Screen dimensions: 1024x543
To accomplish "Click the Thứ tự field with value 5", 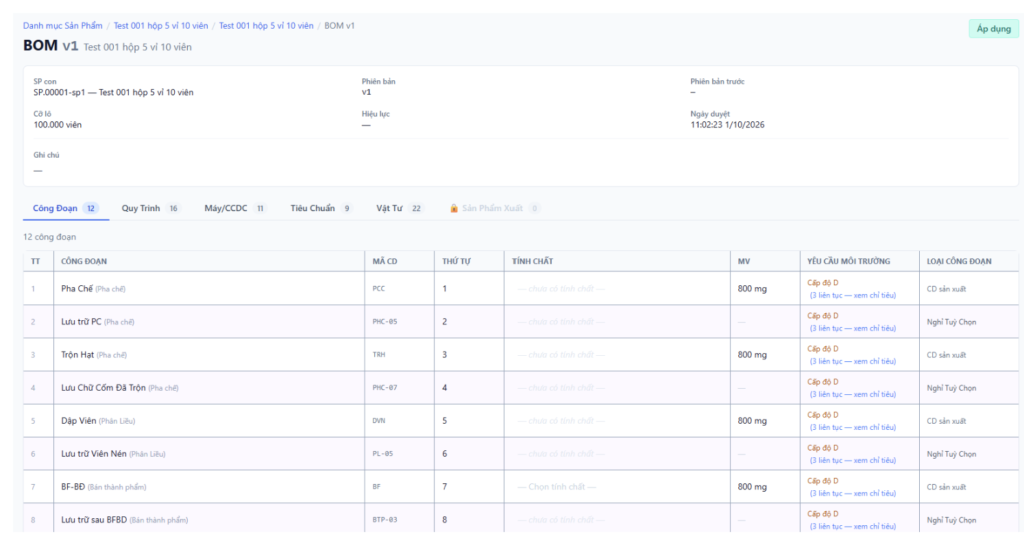I will tap(469, 421).
